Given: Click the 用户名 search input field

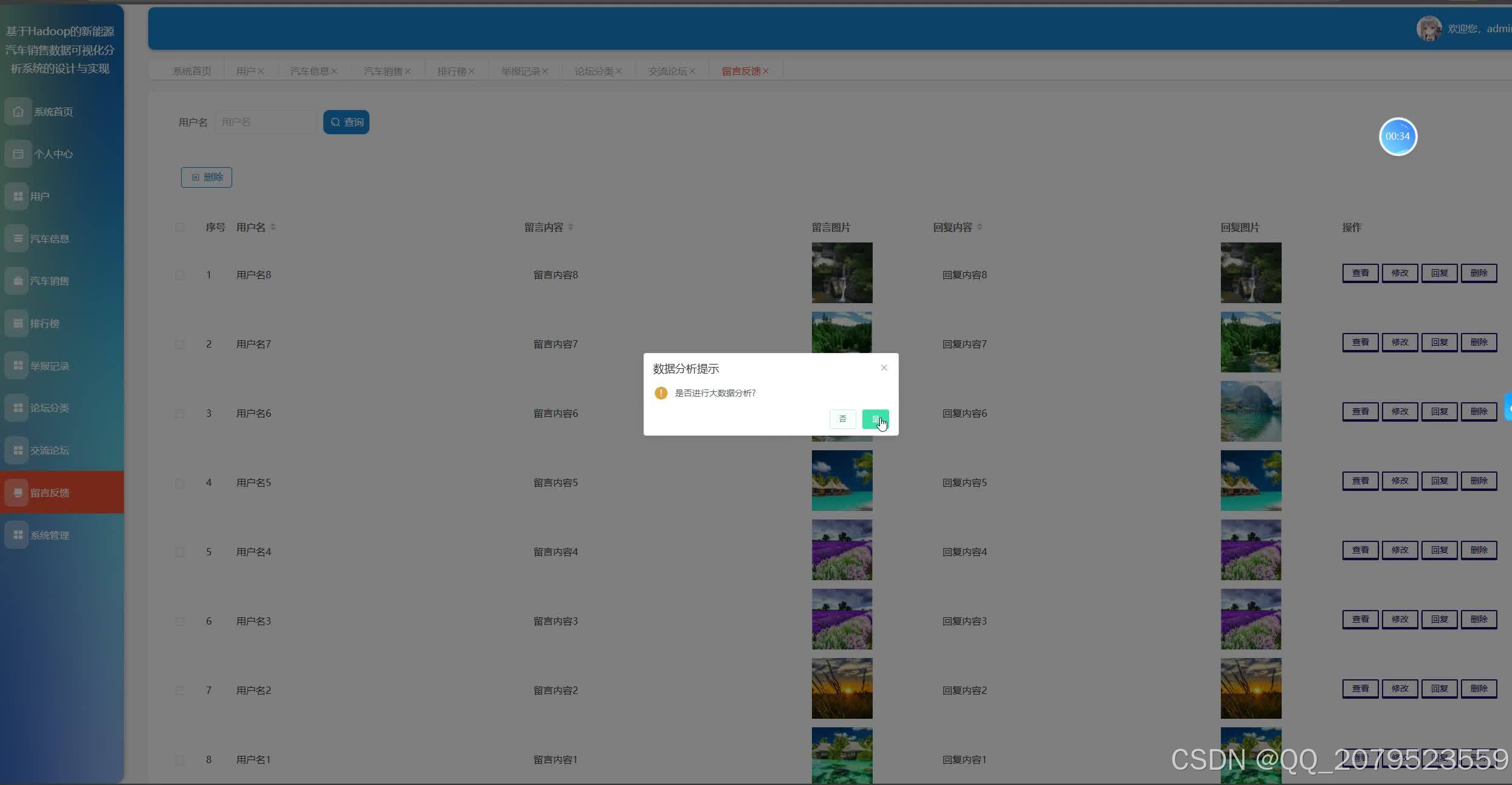Looking at the screenshot, I should click(x=266, y=122).
